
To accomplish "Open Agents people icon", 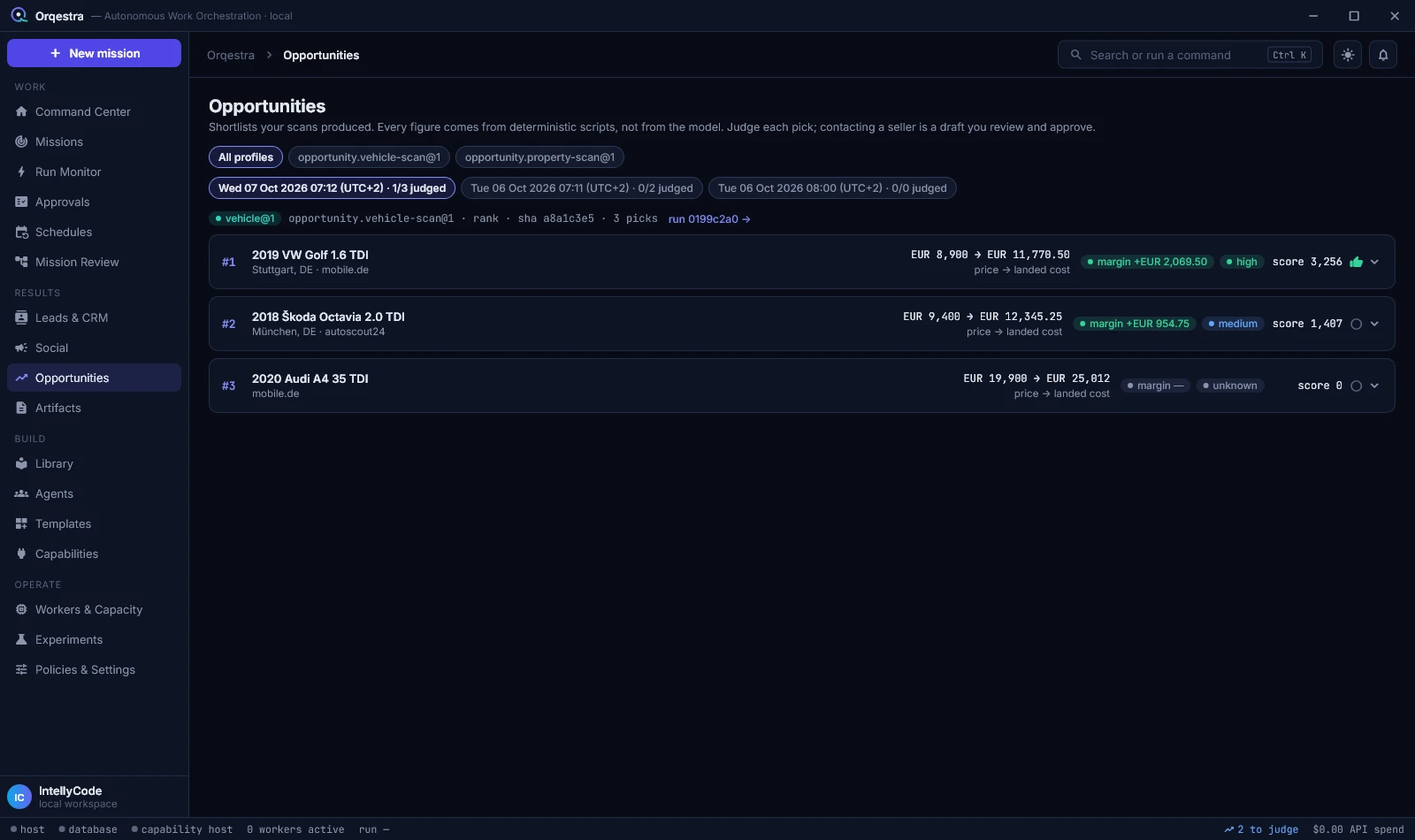I will [21, 493].
